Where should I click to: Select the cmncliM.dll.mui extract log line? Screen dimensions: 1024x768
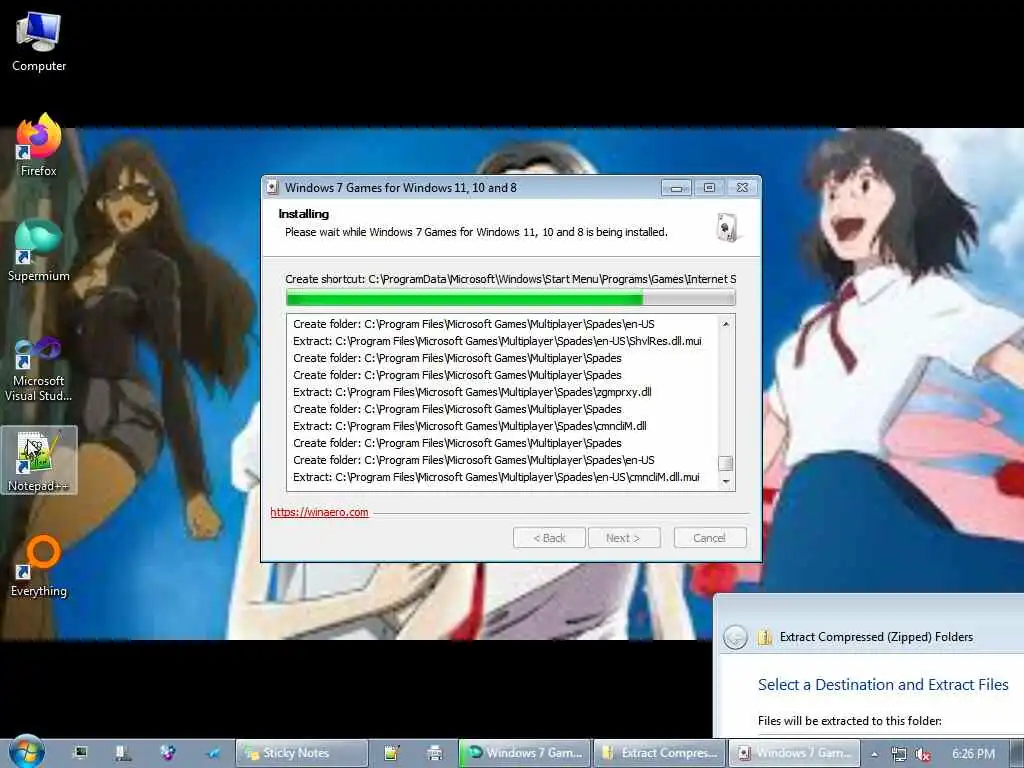[496, 477]
